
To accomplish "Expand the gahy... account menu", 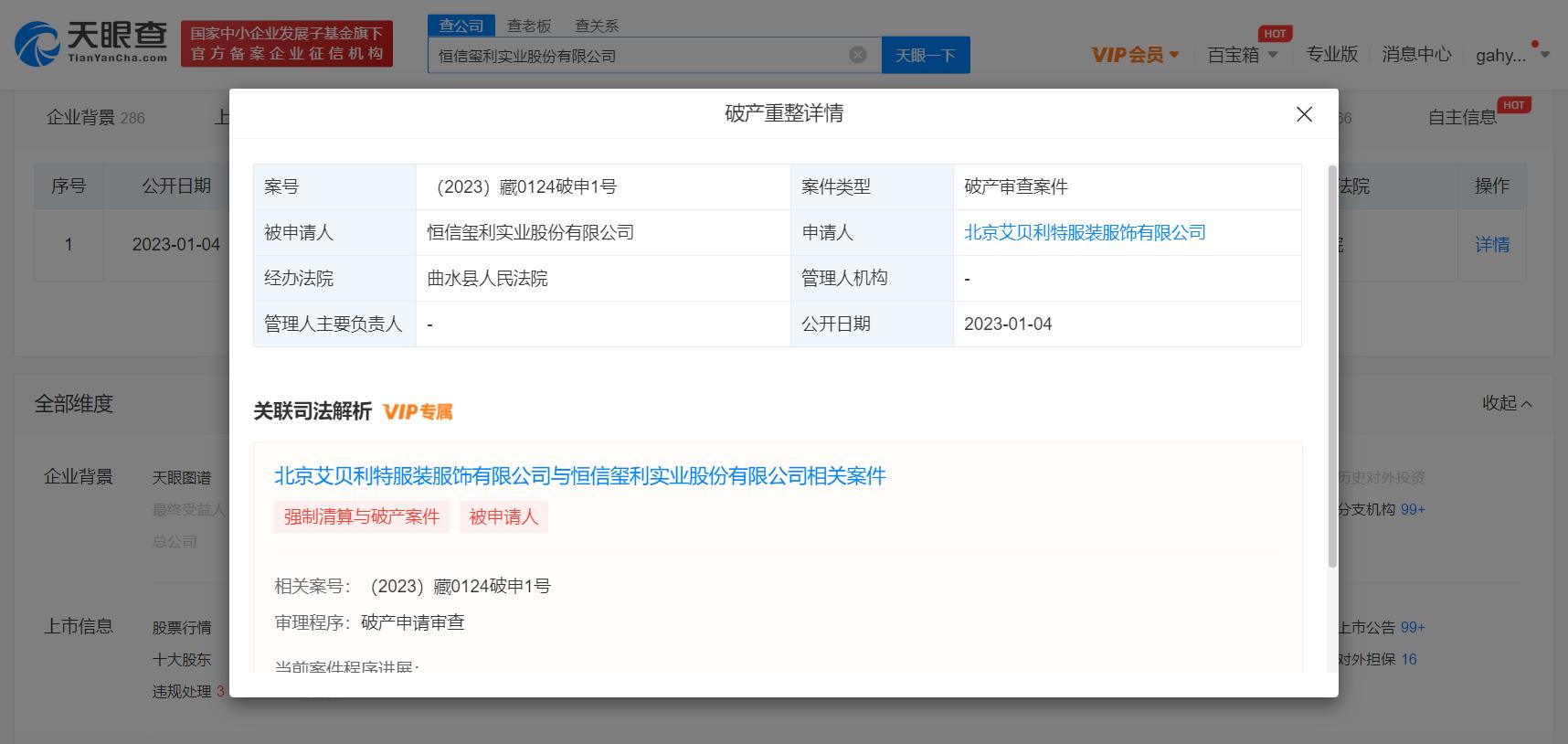I will tap(1512, 55).
